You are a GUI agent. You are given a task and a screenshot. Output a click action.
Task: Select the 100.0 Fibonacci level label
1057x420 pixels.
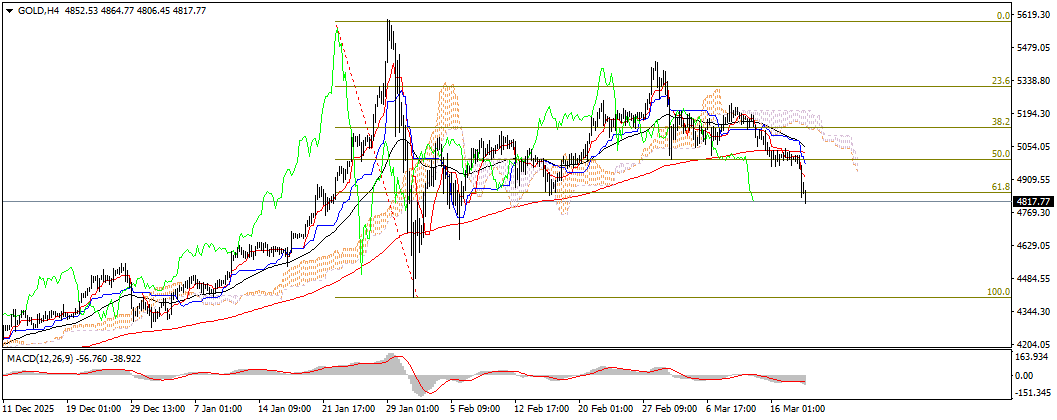tap(1000, 291)
